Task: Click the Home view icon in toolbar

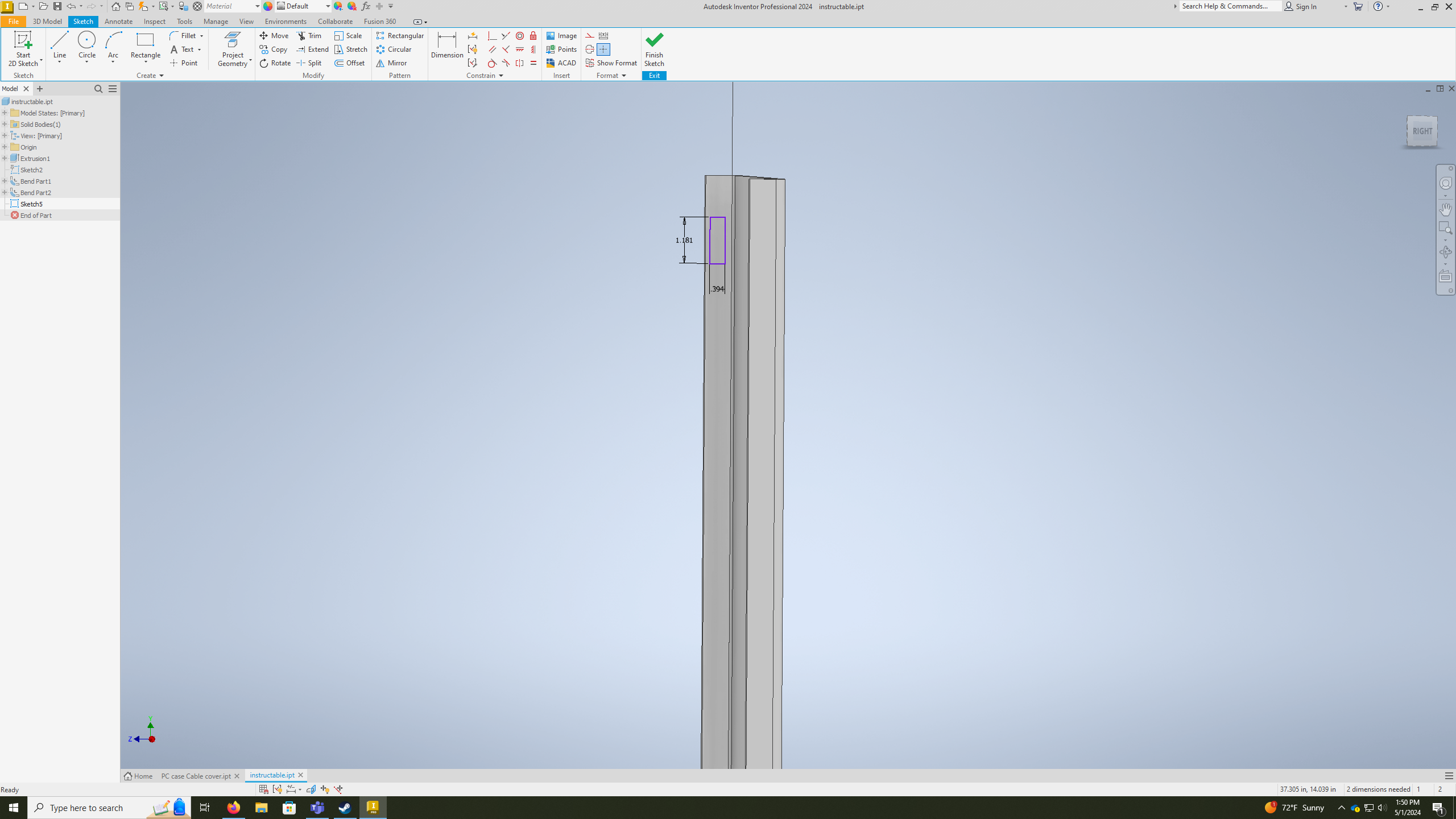Action: click(x=116, y=6)
